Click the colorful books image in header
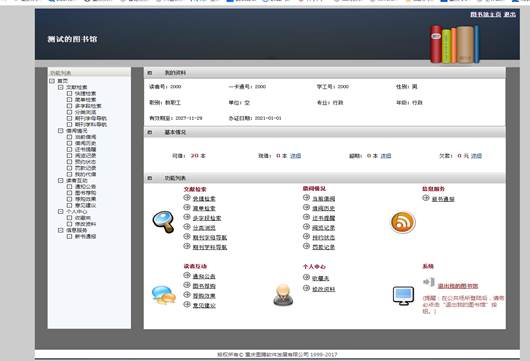This screenshot has width=530, height=361. (455, 44)
